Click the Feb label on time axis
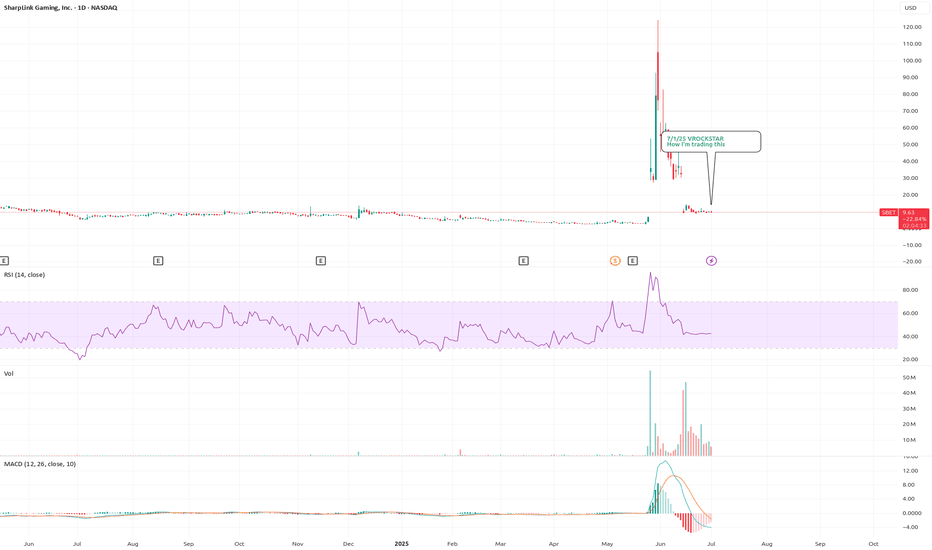 pyautogui.click(x=452, y=543)
